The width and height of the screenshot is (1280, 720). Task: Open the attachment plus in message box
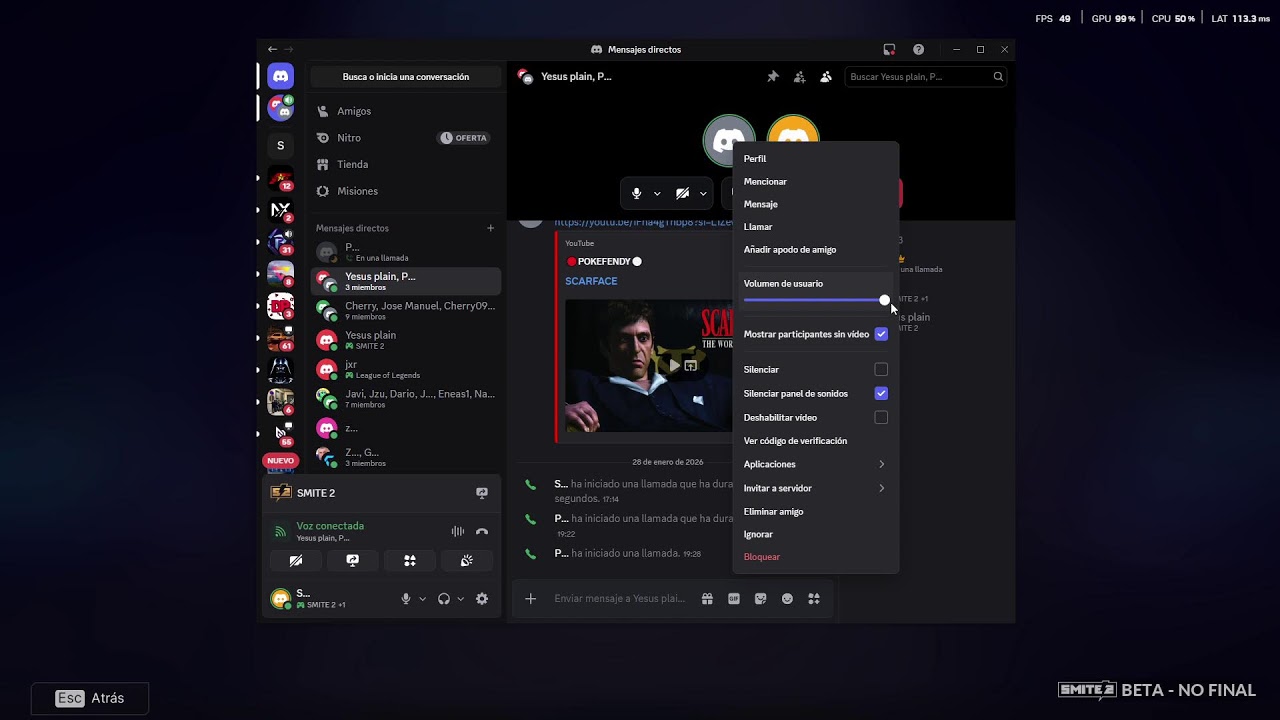tap(531, 599)
